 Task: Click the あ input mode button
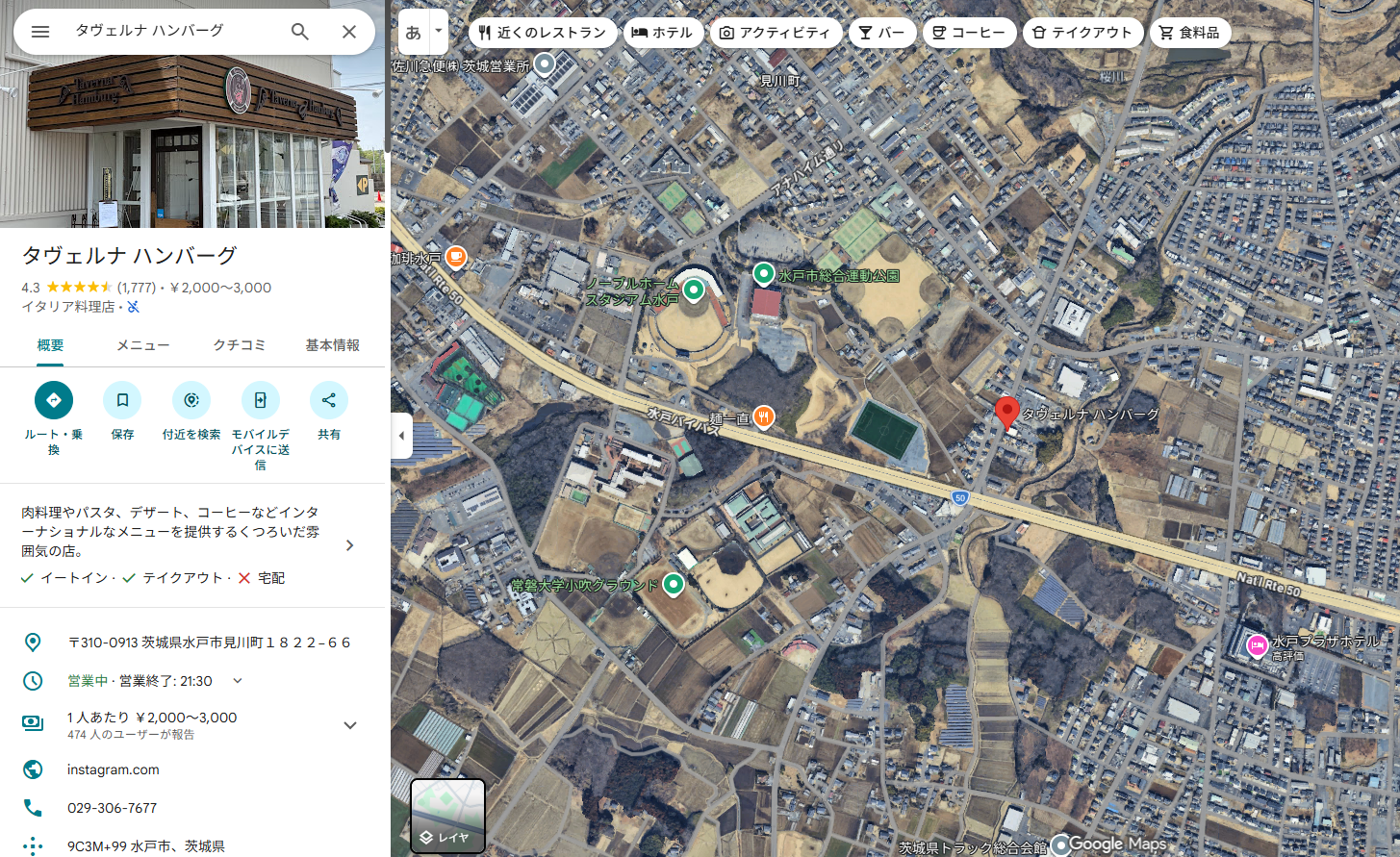click(414, 32)
